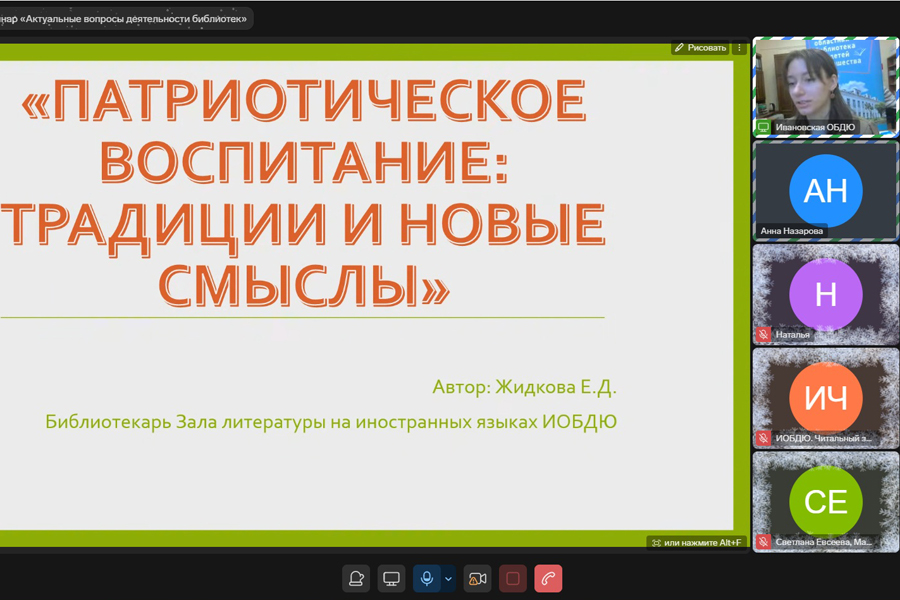The height and width of the screenshot is (600, 900).
Task: Click the fullscreen Alt+F hint button
Action: tap(696, 543)
